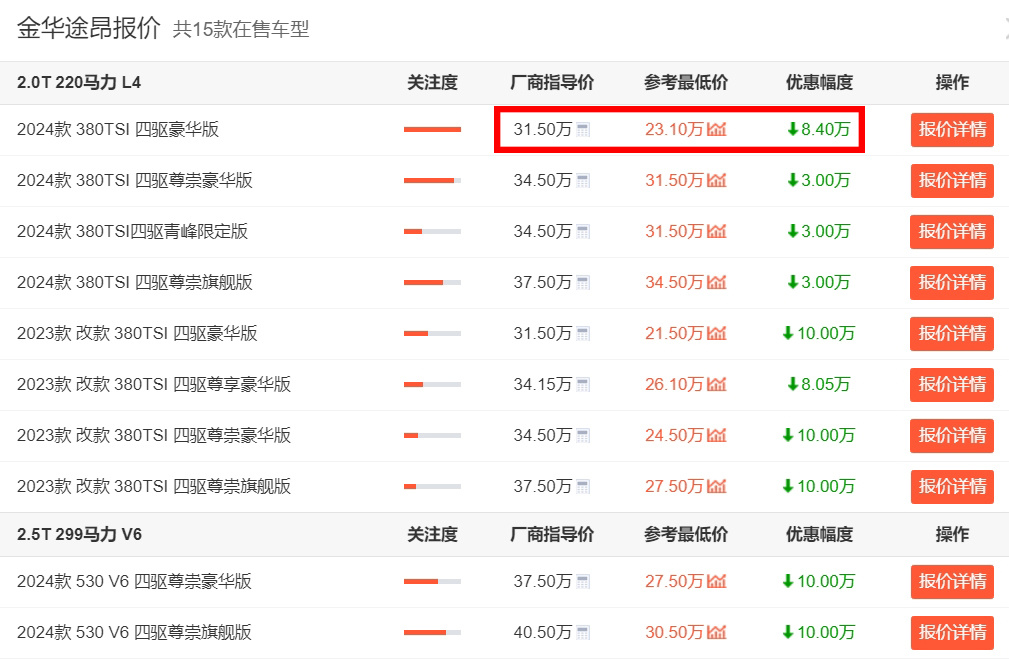Open 2024款 380TSI 四驱豪华版 model link
Viewport: 1009px width, 660px height.
[118, 129]
